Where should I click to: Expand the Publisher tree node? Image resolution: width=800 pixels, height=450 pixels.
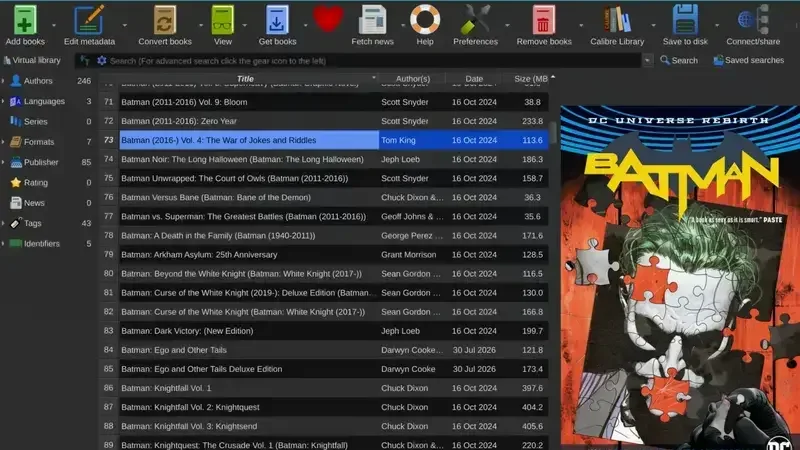[3, 162]
